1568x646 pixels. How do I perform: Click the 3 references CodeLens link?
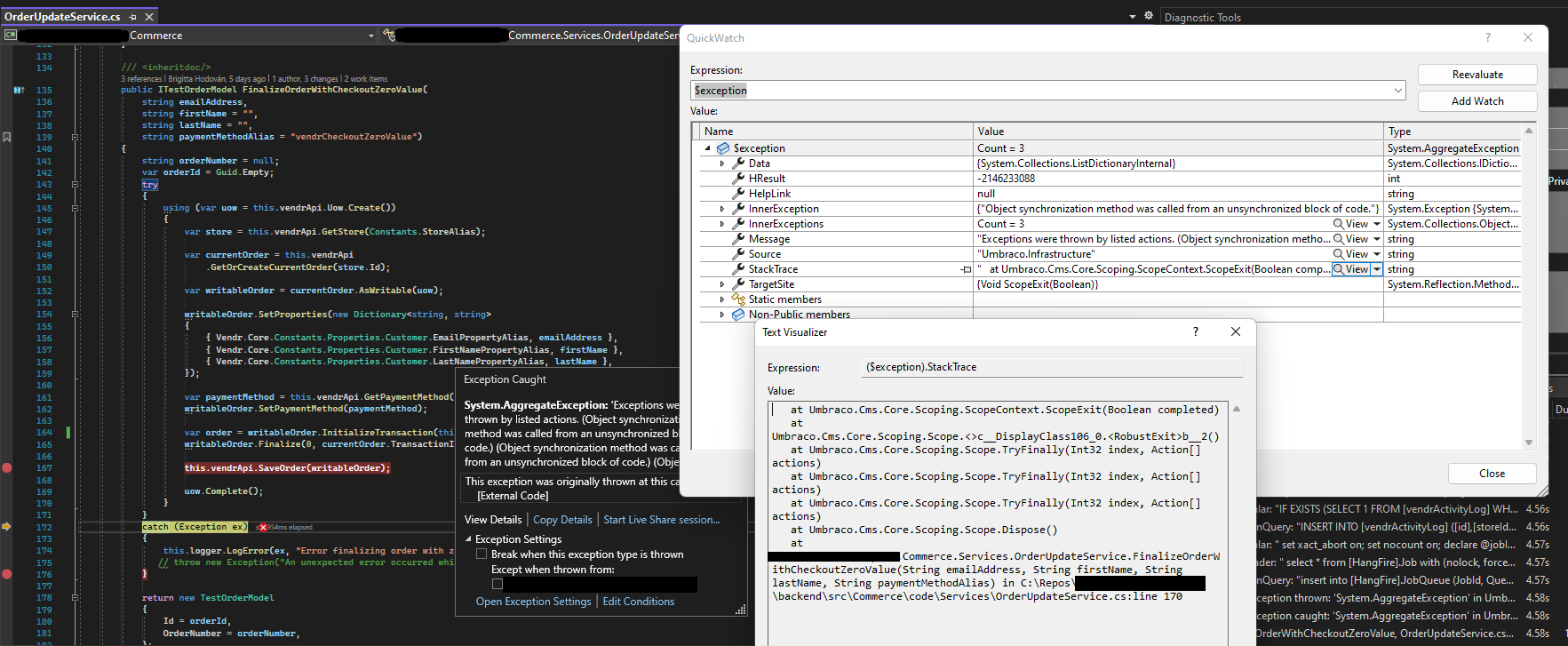(141, 79)
